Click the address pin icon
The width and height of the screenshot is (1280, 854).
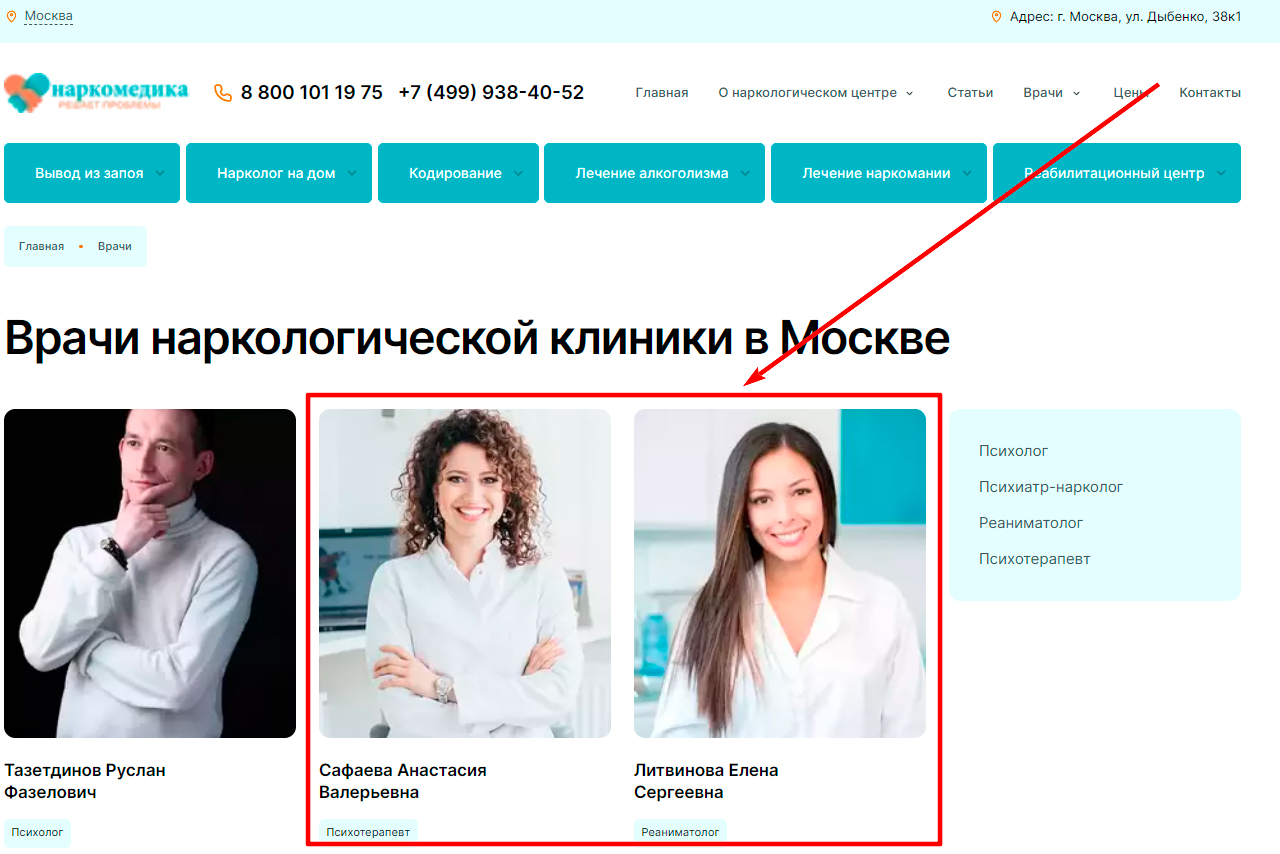(996, 16)
